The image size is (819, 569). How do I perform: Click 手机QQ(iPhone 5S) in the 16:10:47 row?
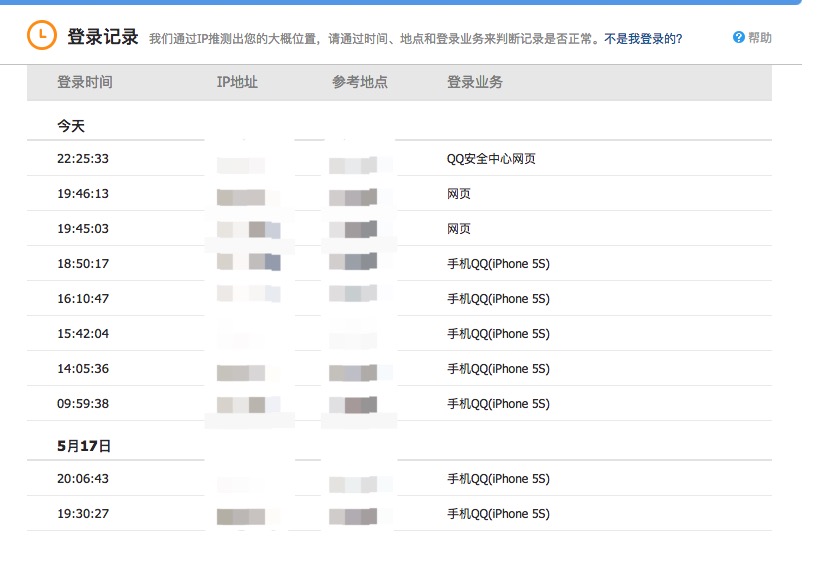[x=498, y=299]
